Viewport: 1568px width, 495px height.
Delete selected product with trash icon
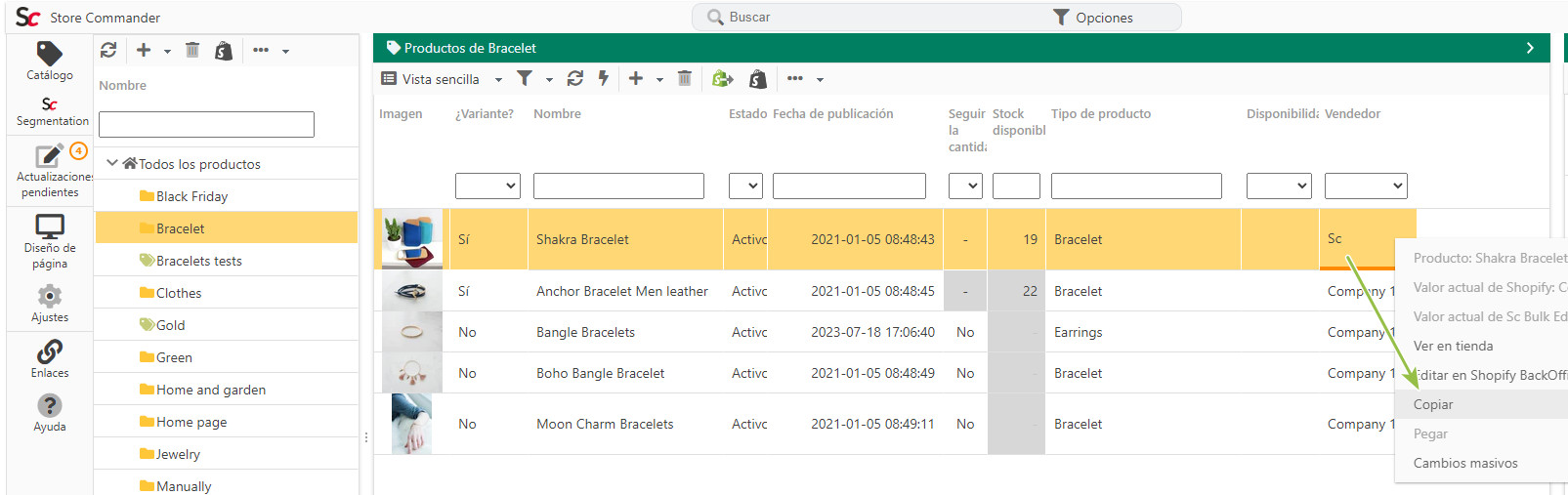[x=685, y=78]
